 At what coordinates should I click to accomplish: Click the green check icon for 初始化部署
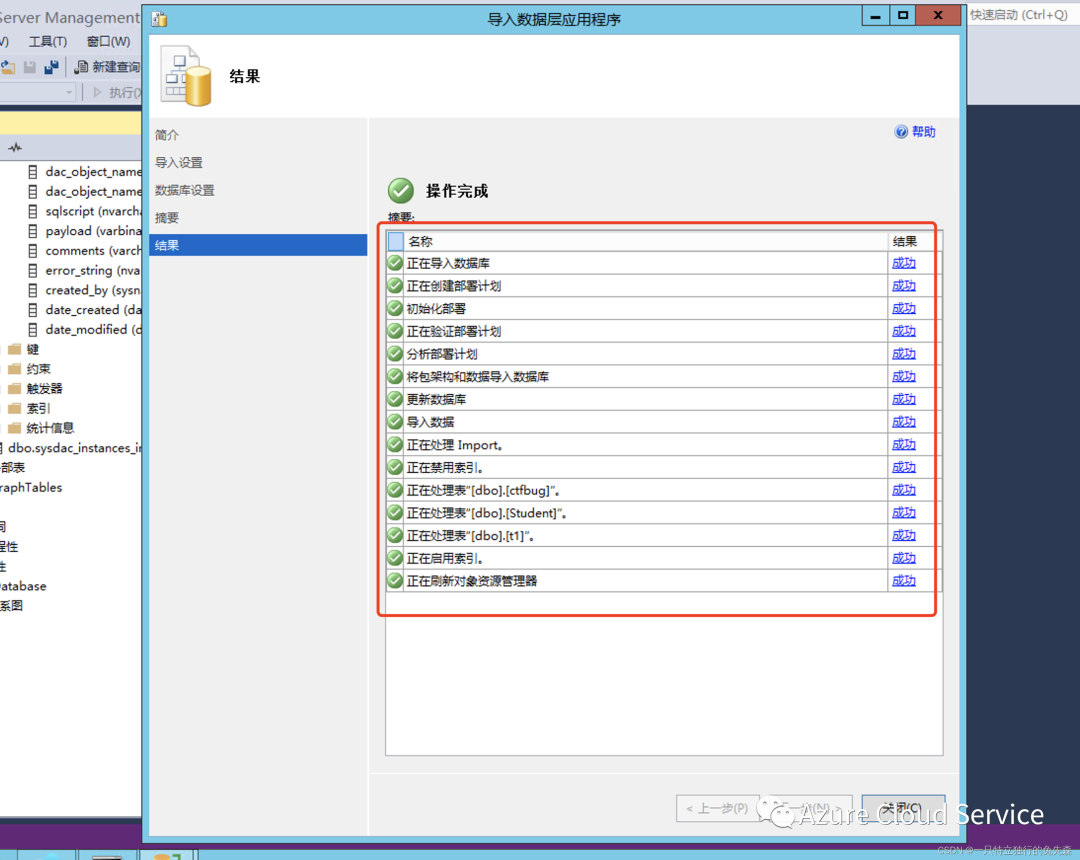[395, 308]
